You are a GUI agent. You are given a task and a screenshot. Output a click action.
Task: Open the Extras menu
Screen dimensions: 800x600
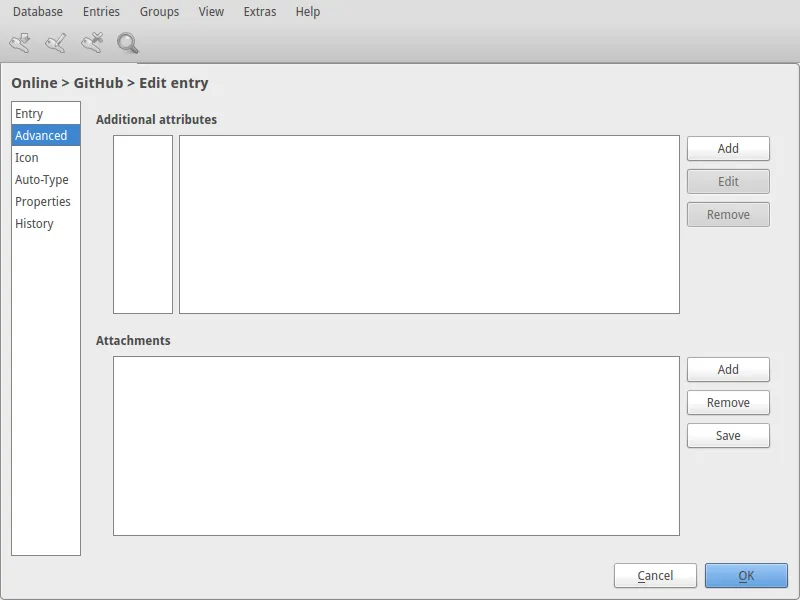(259, 12)
